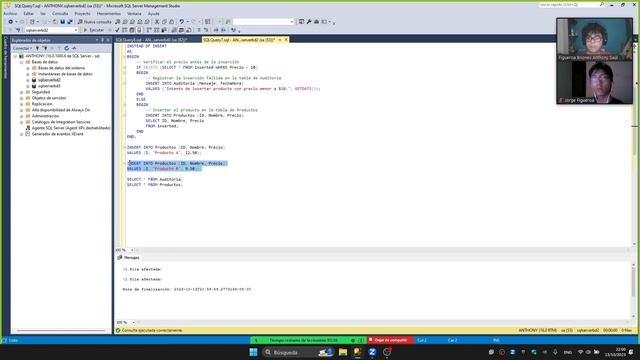Screen dimensions: 640x360
Task: Expand Bases de datos del sistema node
Action: pos(28,68)
